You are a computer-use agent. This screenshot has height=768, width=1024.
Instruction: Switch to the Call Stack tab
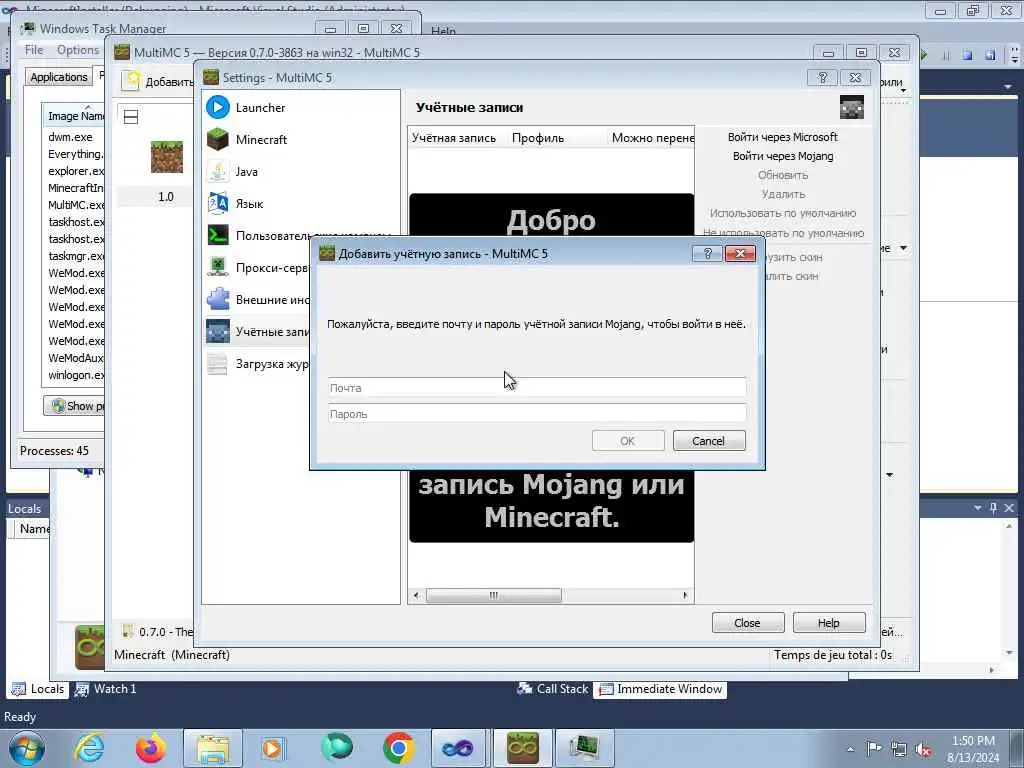tap(552, 688)
